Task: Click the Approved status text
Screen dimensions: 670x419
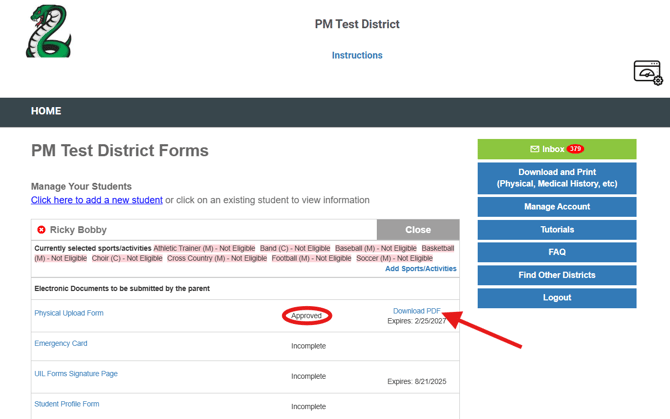Action: 306,316
